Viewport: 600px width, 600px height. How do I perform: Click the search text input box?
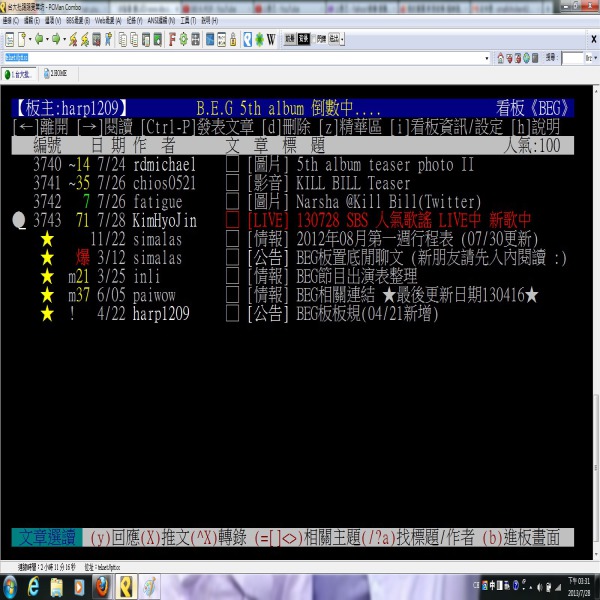[572, 58]
